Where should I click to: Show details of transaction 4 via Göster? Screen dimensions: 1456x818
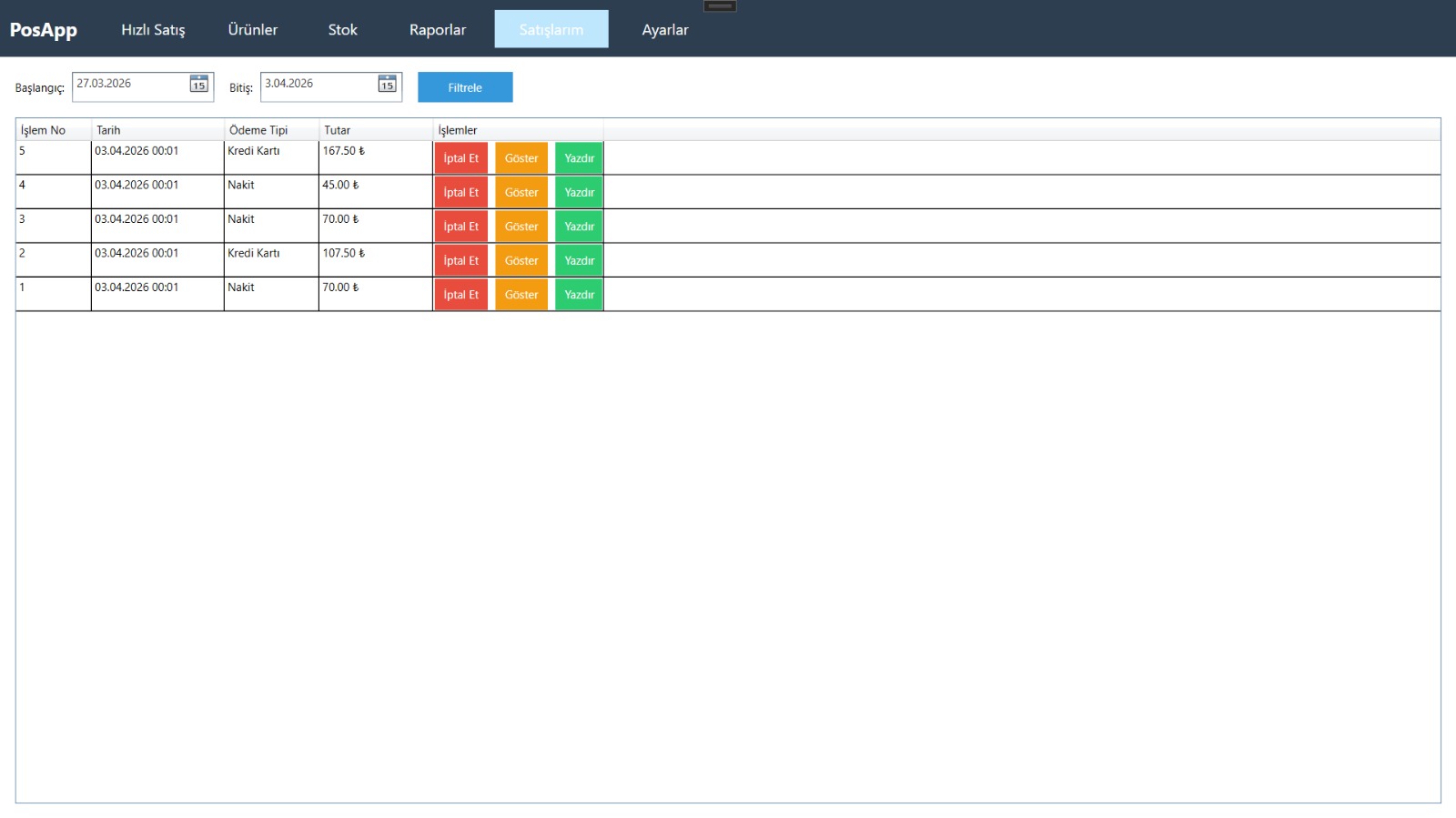pyautogui.click(x=521, y=192)
